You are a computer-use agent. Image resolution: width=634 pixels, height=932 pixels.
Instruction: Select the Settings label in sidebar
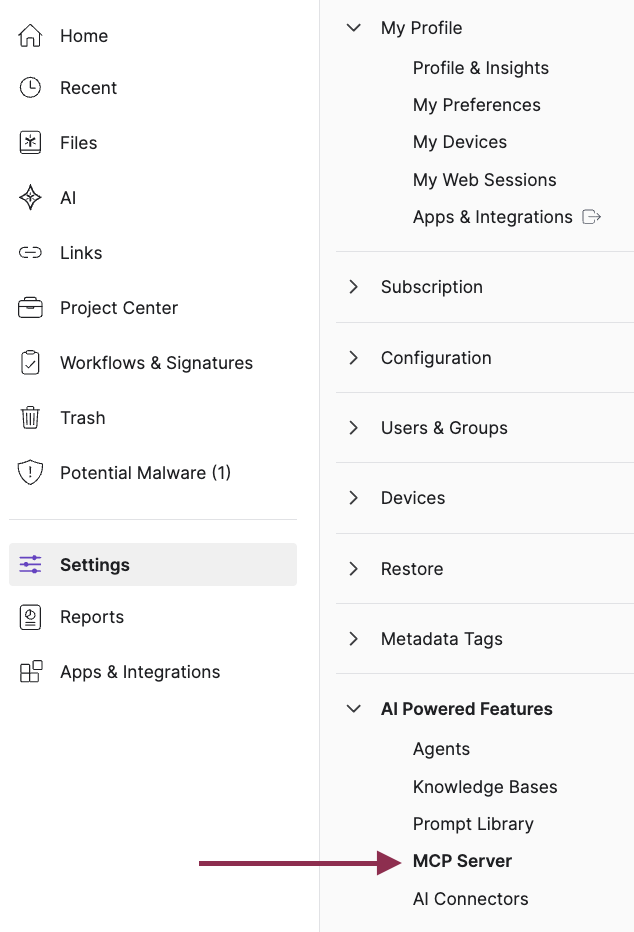(x=94, y=565)
